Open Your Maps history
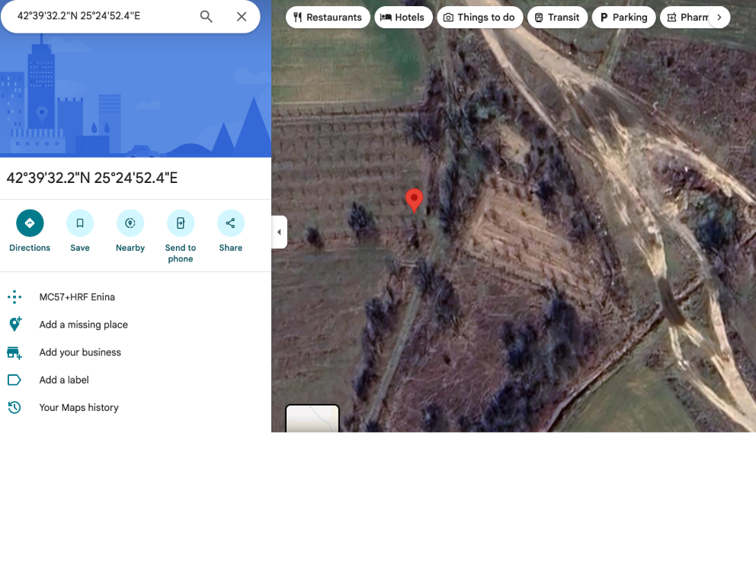This screenshot has width=756, height=567. pos(78,408)
